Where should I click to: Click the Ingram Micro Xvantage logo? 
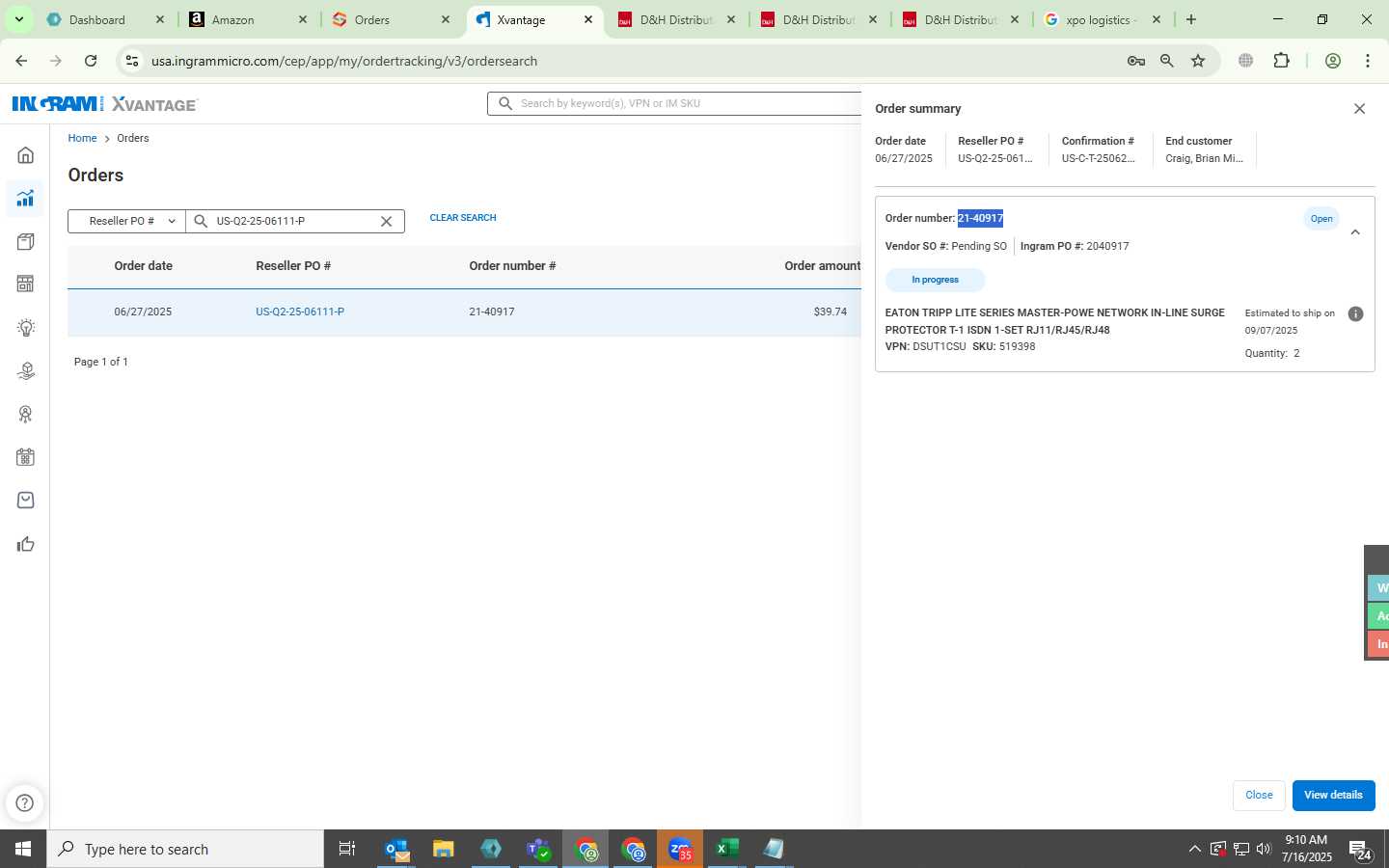coord(104,104)
